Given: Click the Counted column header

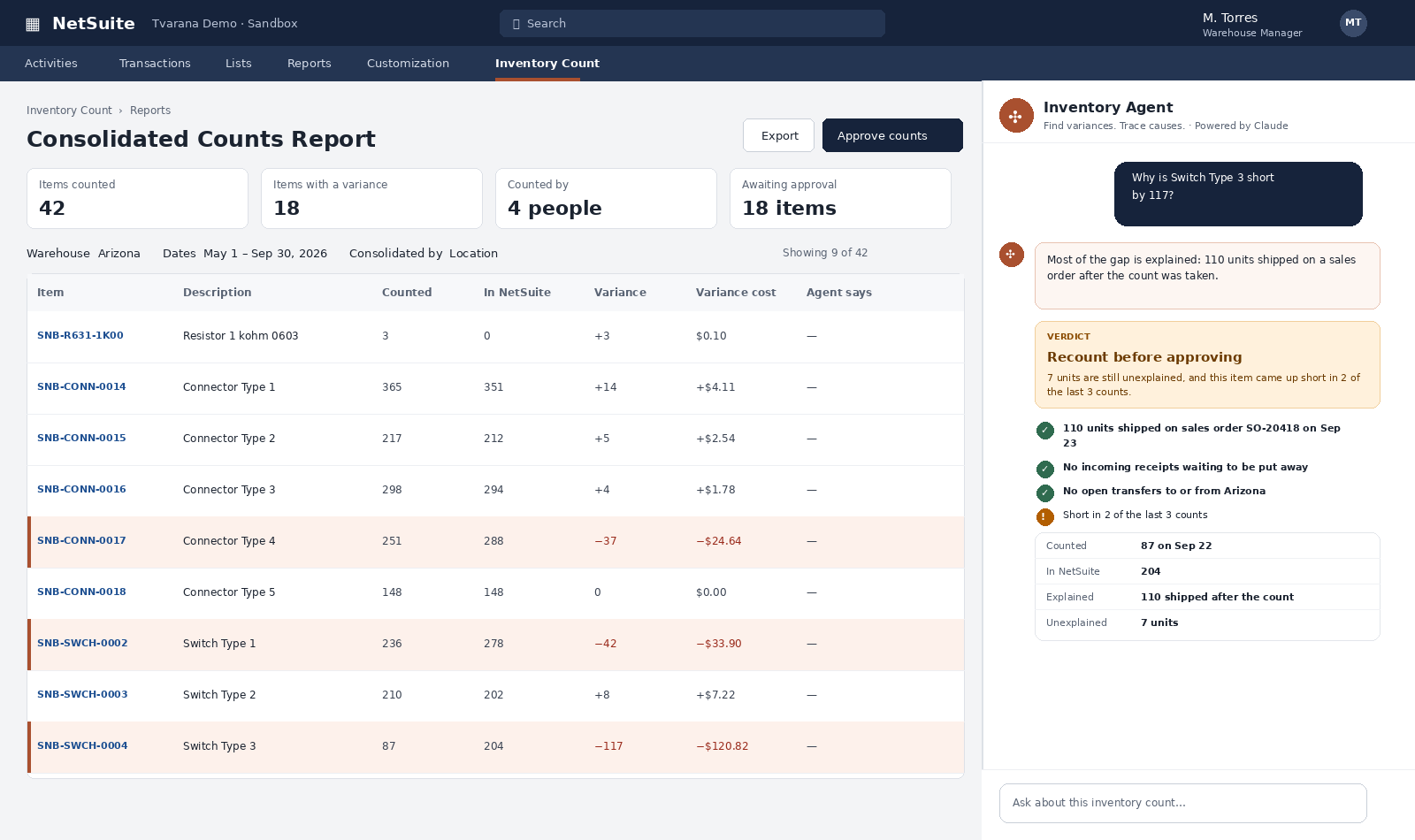Looking at the screenshot, I should tap(407, 293).
